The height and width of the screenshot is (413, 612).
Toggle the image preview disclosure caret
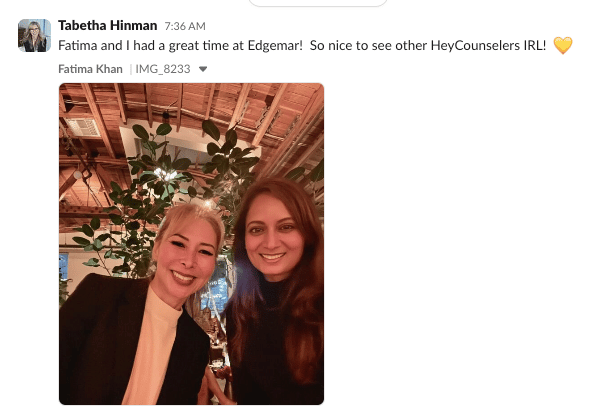[203, 69]
